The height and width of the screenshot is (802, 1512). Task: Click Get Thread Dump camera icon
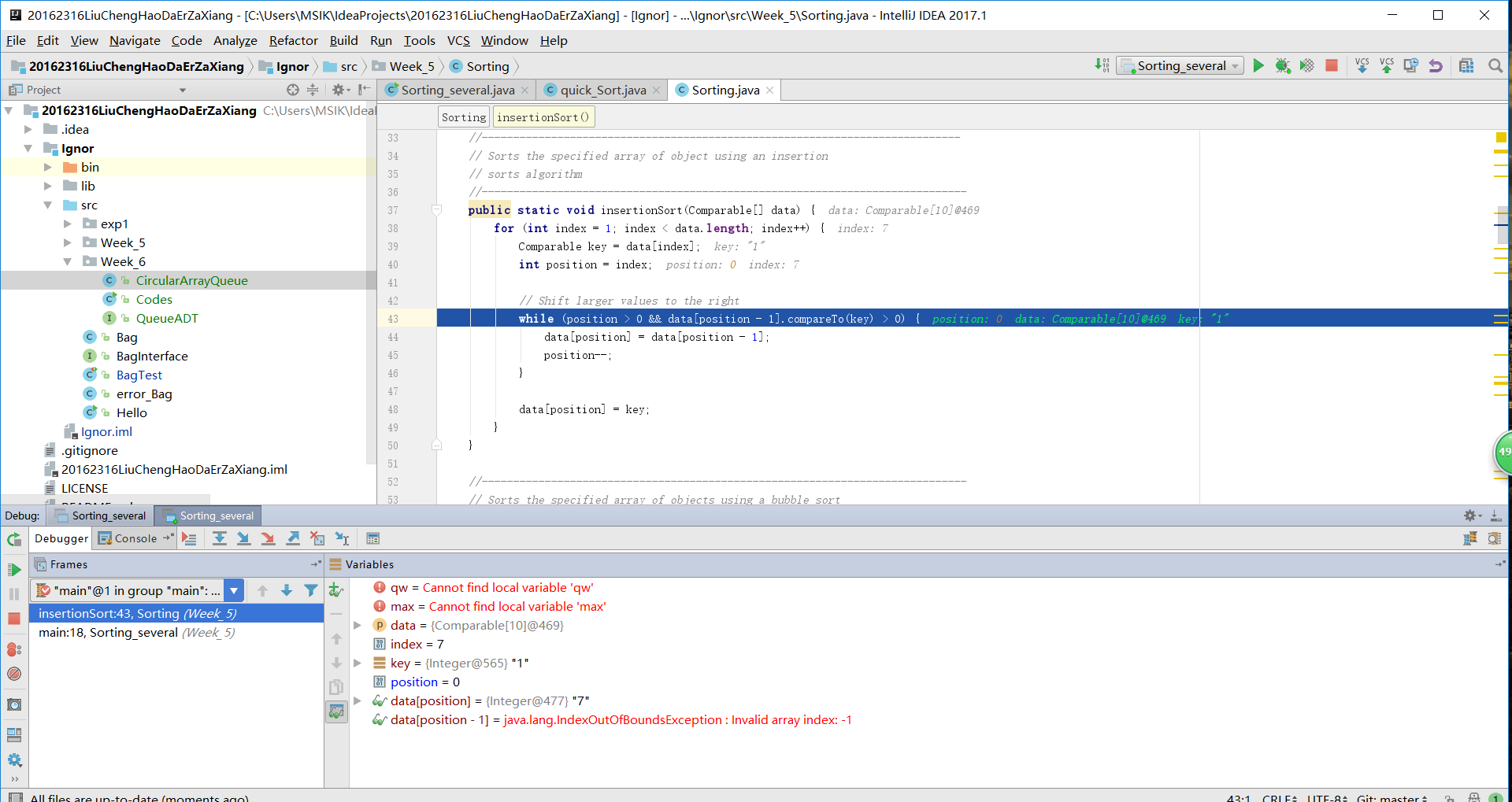coord(14,704)
